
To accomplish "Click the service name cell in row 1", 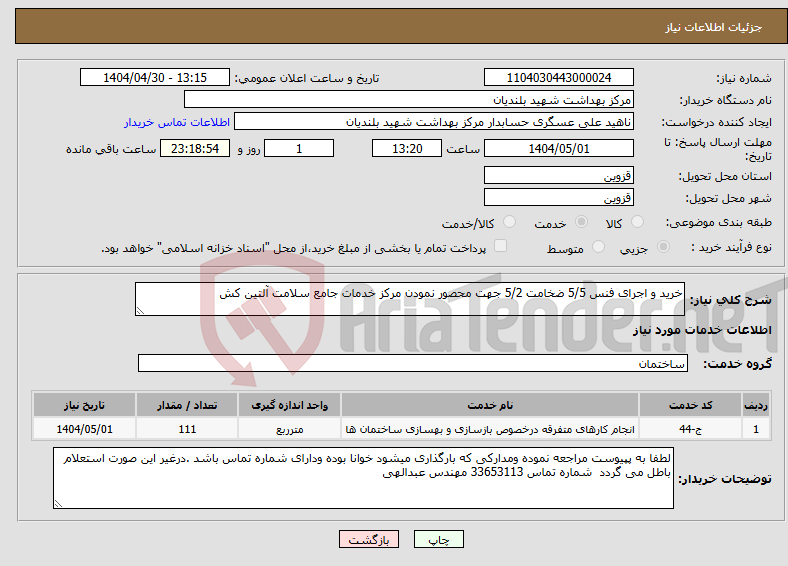I will click(x=490, y=429).
